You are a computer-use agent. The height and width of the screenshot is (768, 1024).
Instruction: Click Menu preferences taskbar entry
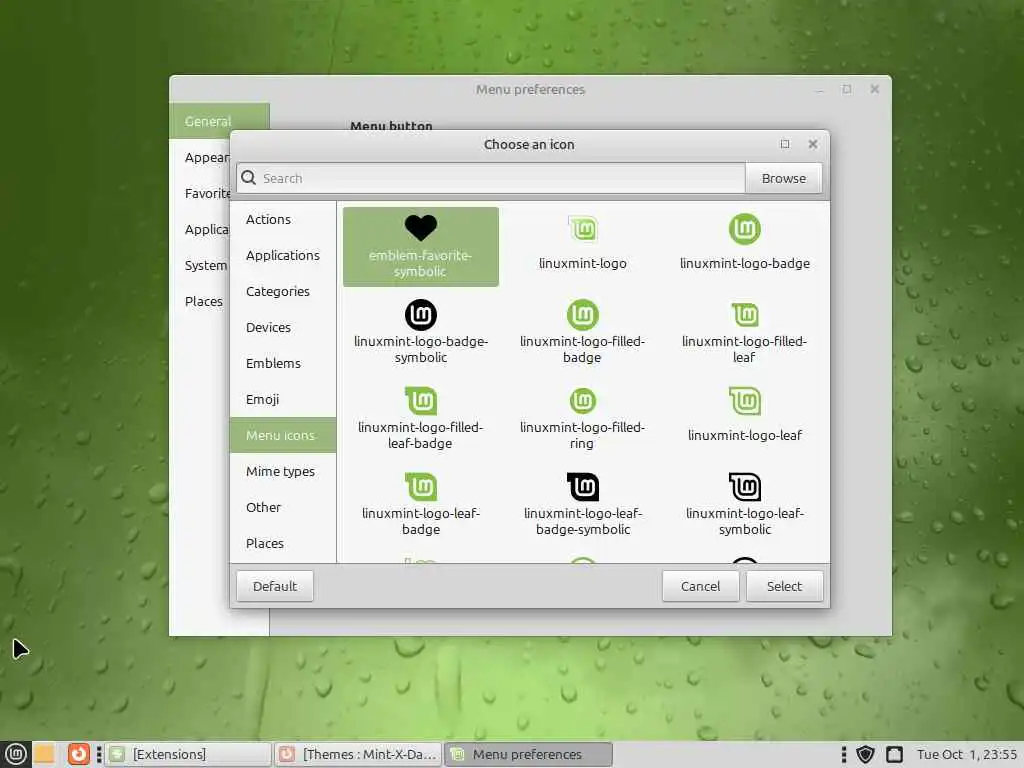[528, 754]
